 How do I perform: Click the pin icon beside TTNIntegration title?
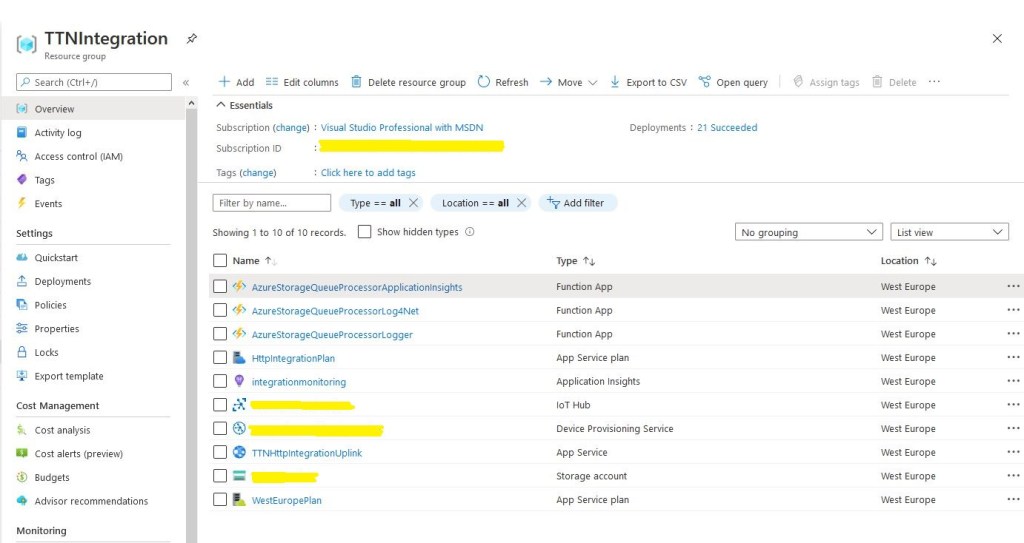[x=191, y=39]
